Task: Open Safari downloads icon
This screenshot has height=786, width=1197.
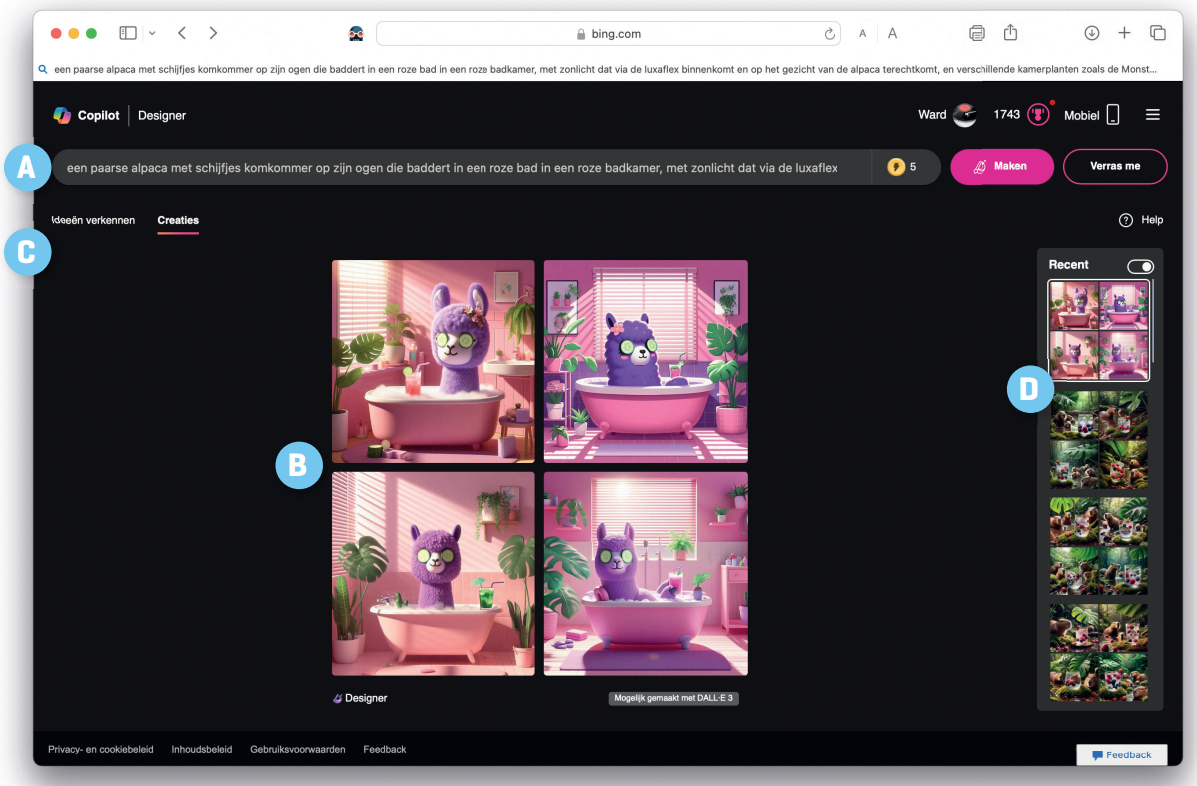Action: click(1091, 33)
